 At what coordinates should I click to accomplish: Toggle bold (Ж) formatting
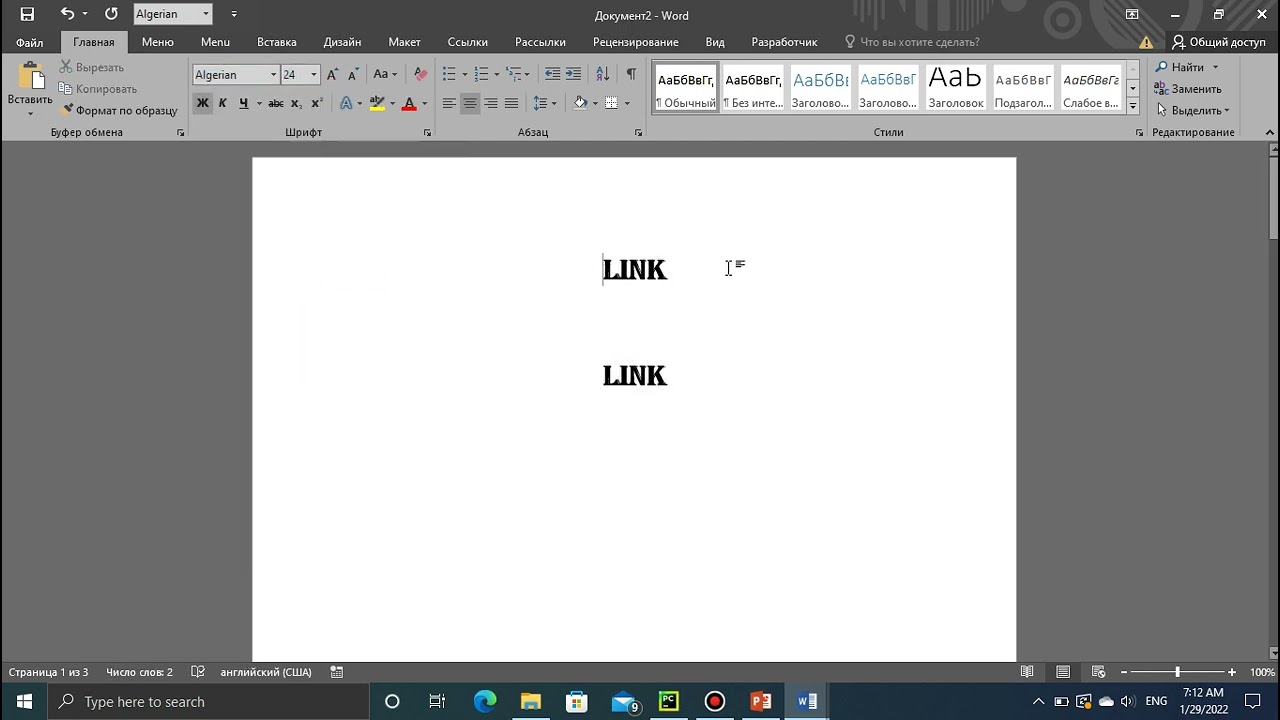pyautogui.click(x=202, y=103)
